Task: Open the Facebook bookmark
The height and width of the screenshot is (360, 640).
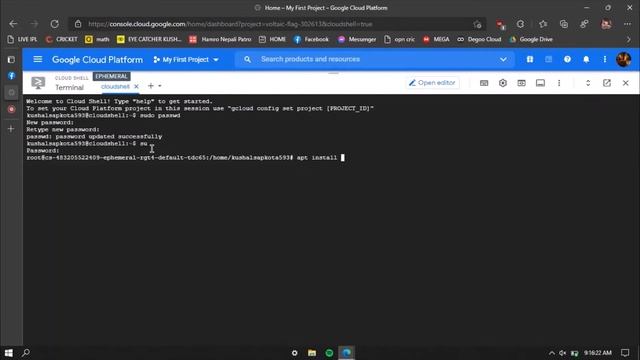Action: click(x=311, y=39)
